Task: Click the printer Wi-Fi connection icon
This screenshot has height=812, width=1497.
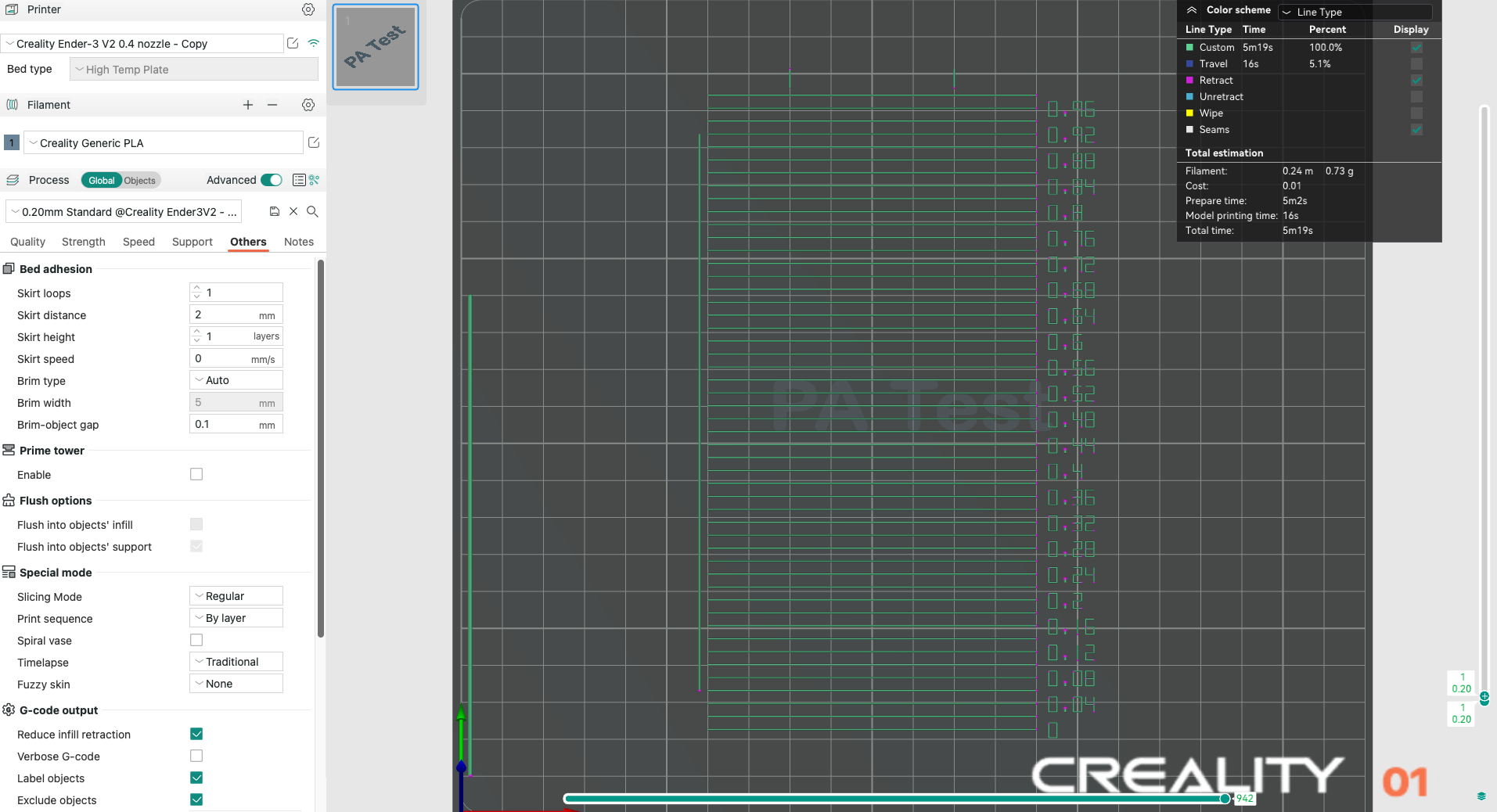Action: [x=313, y=43]
